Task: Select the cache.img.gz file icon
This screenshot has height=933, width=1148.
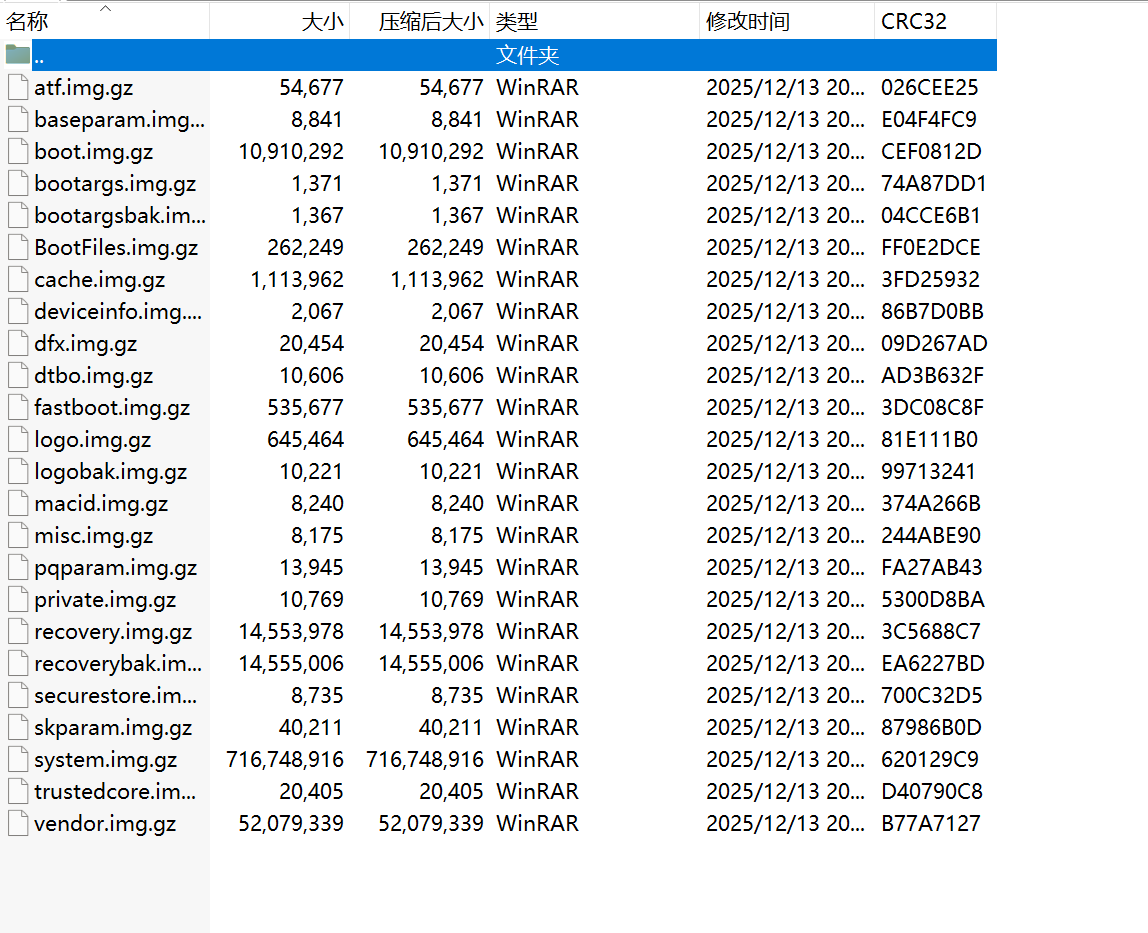Action: (x=18, y=280)
